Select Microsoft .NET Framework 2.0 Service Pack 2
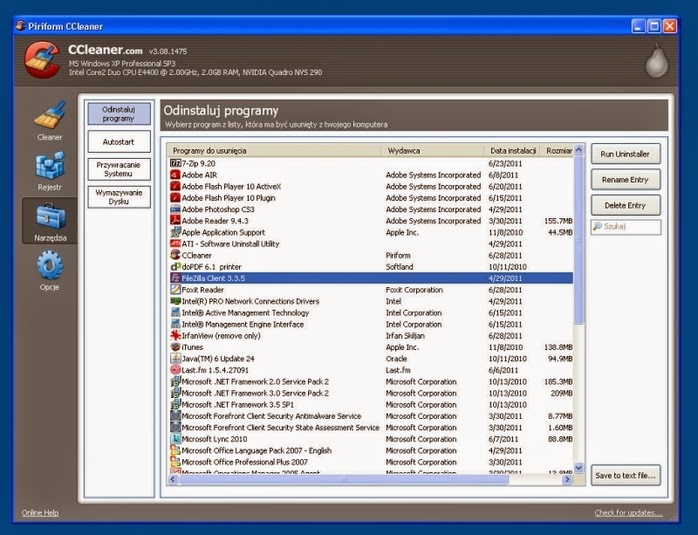The image size is (698, 535). pos(371,381)
